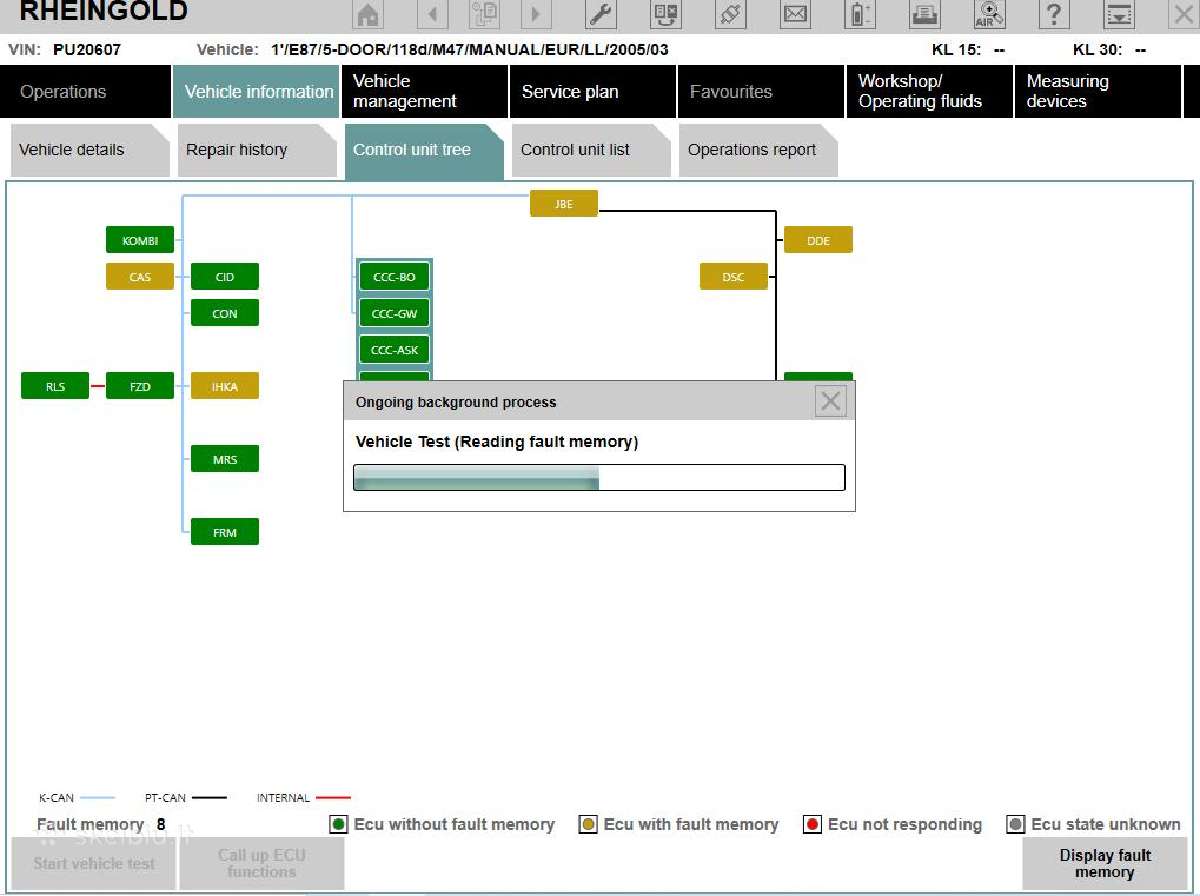
Task: Open the page history clipboard icon
Action: pos(484,14)
